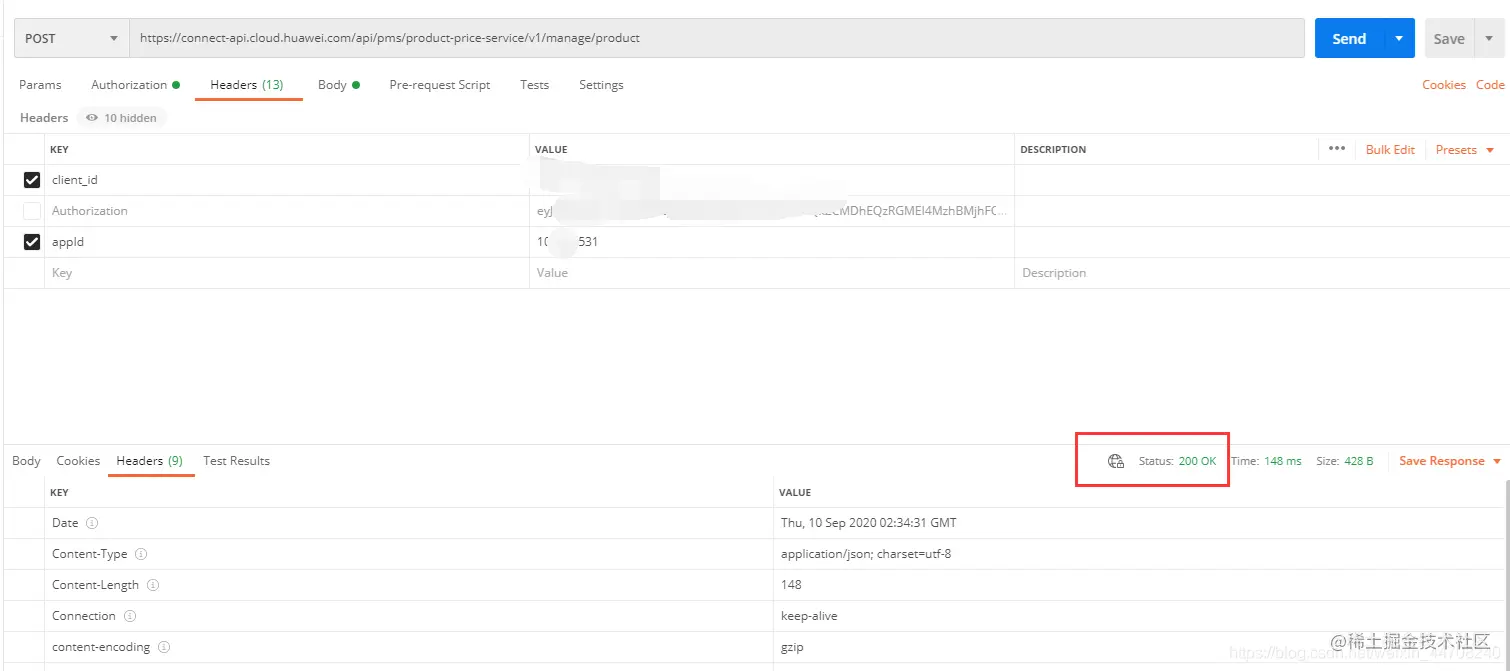Select the client_id key cell
The height and width of the screenshot is (671, 1510).
287,180
